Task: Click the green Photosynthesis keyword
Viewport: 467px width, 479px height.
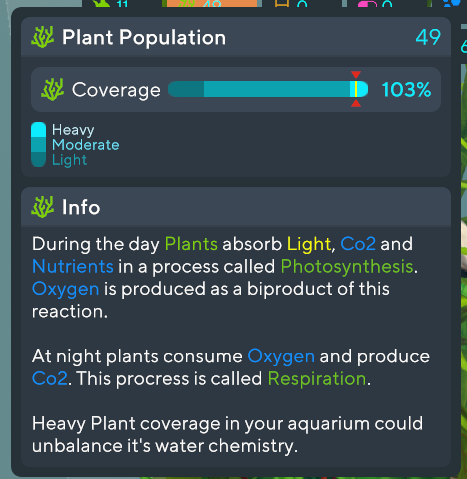Action: (347, 266)
